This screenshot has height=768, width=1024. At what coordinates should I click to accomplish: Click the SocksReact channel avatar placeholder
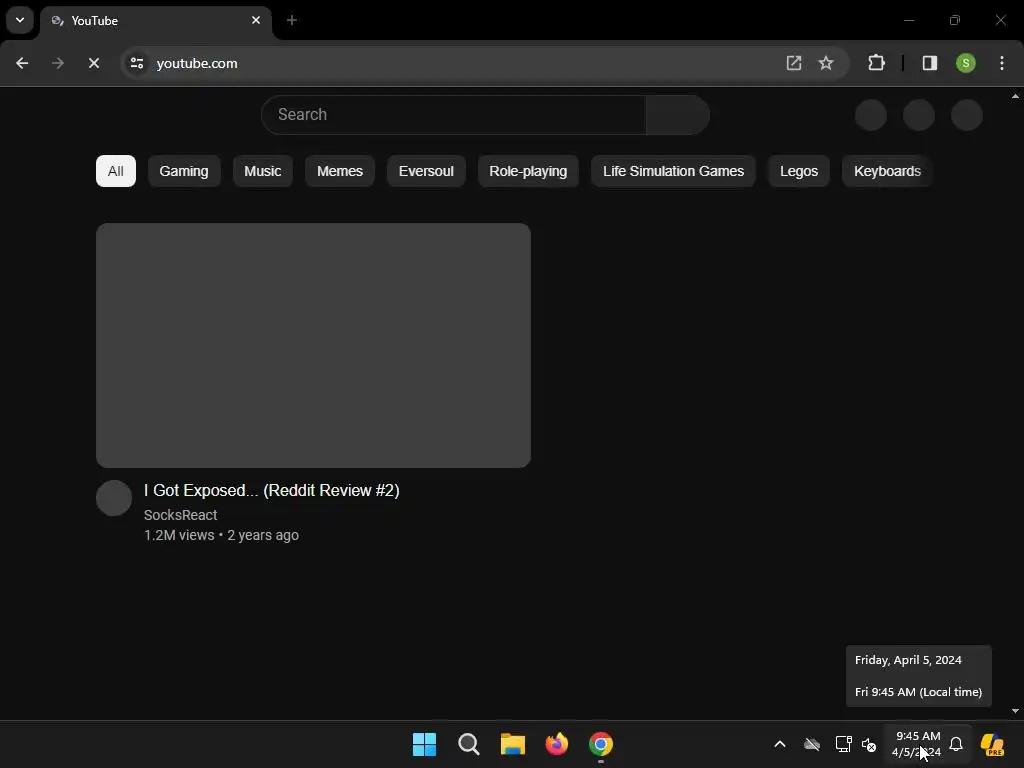114,498
